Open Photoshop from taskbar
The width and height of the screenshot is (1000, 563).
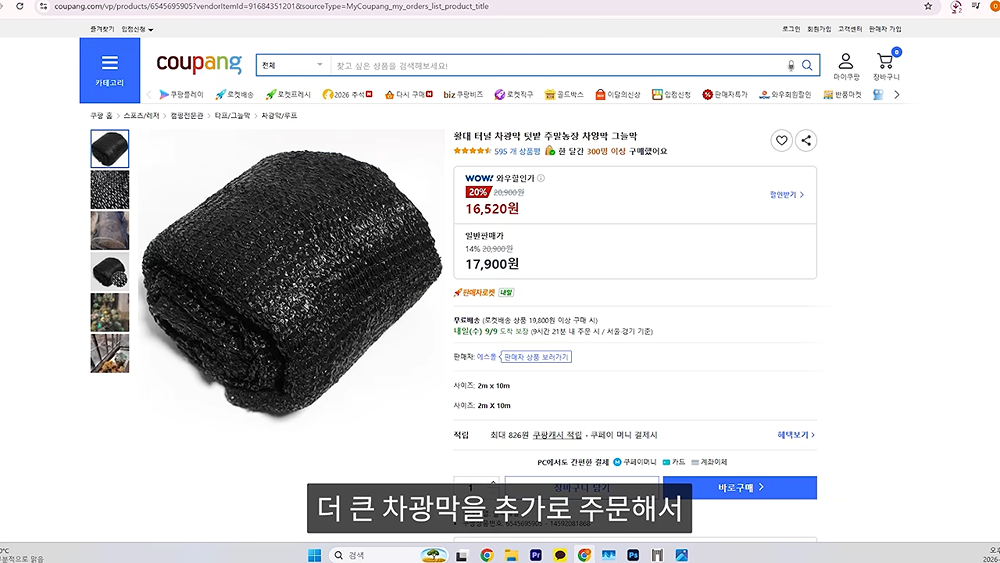coord(633,555)
